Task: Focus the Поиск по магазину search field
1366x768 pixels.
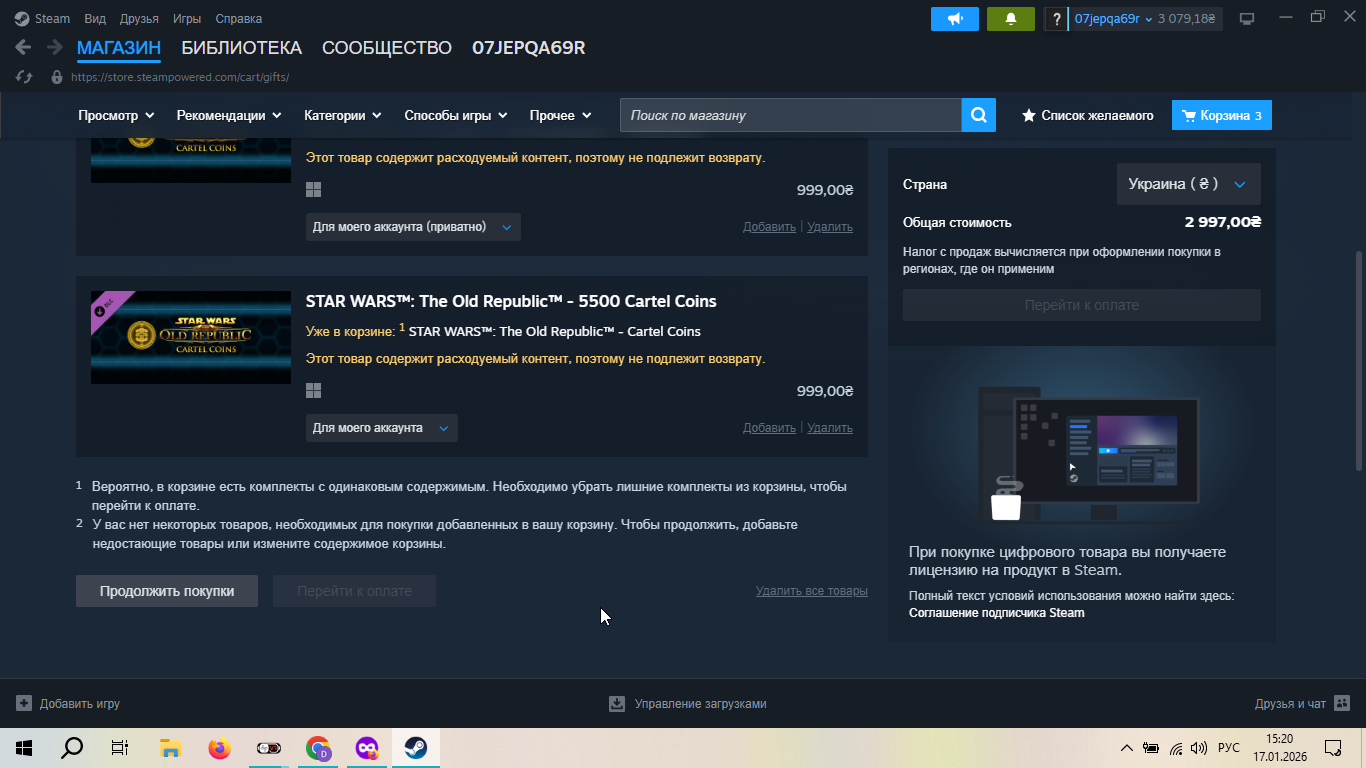Action: pyautogui.click(x=791, y=115)
